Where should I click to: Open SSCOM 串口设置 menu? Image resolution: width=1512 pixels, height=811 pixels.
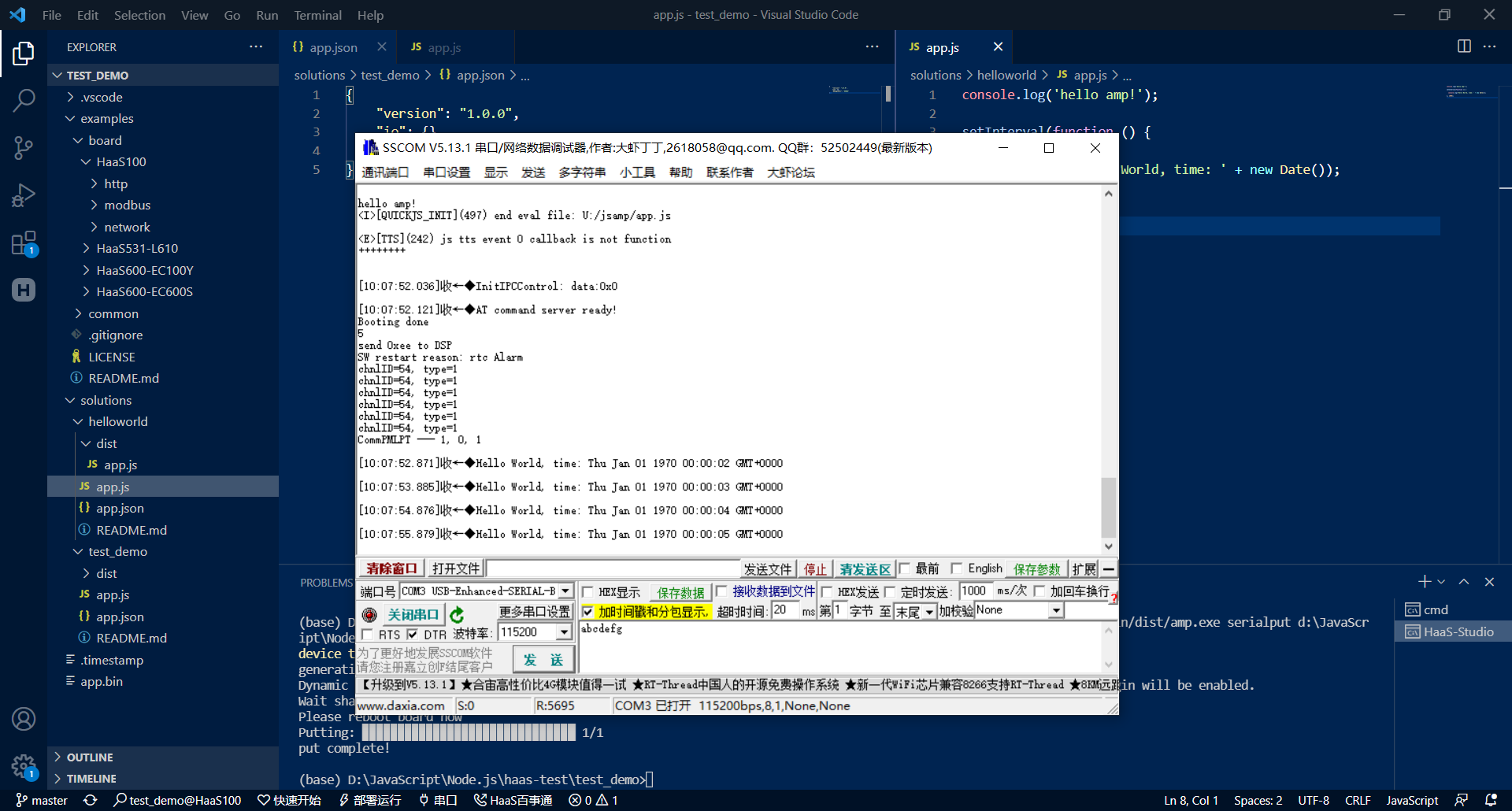[x=447, y=172]
